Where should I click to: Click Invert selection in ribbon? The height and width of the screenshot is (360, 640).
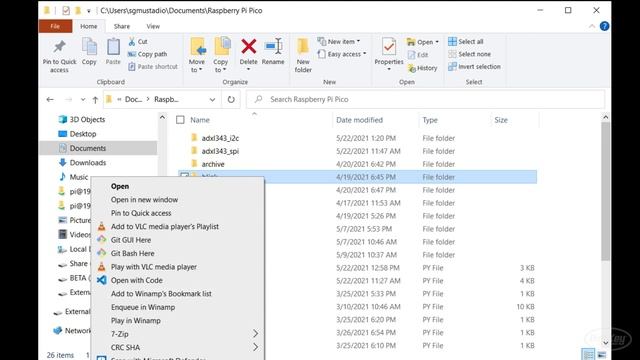(474, 67)
